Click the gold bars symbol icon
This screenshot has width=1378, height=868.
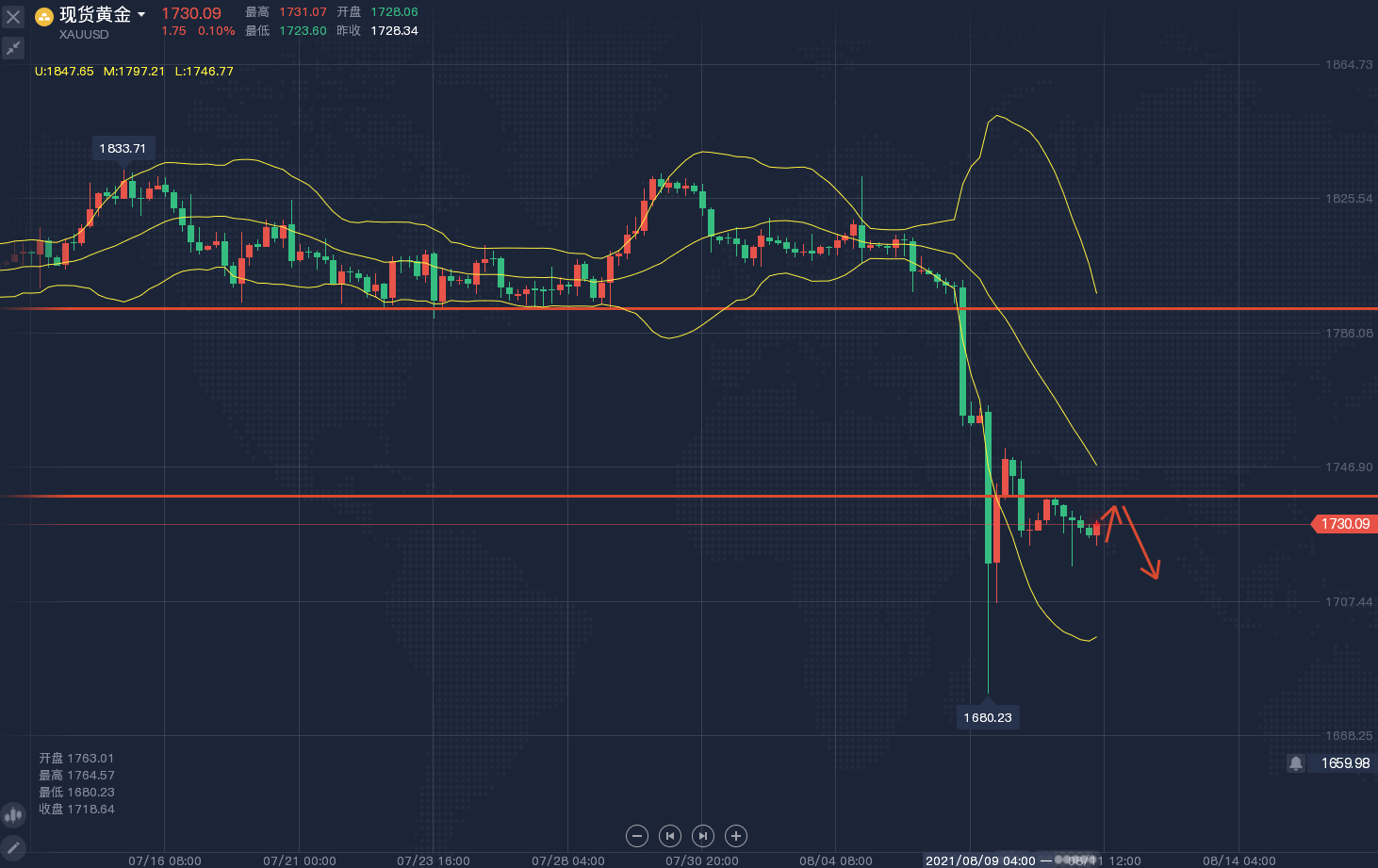point(44,17)
